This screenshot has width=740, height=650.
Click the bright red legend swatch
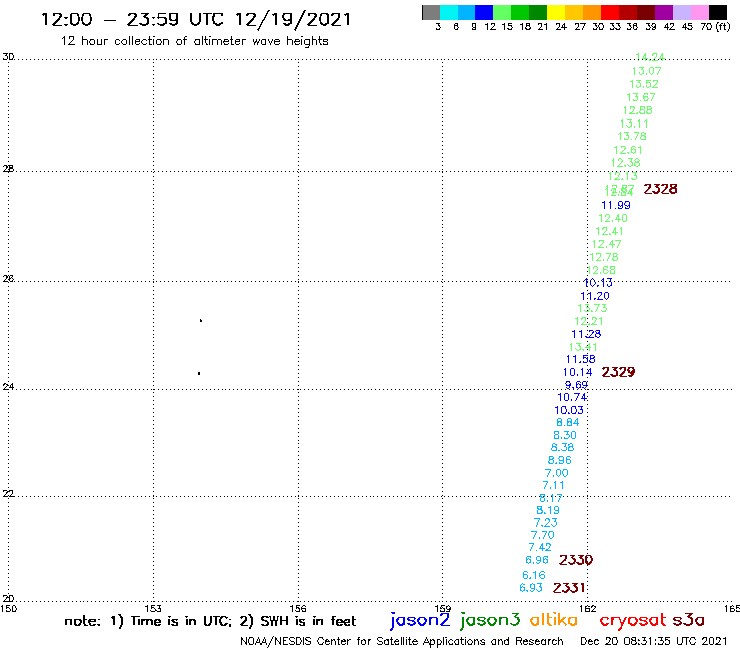pyautogui.click(x=610, y=12)
